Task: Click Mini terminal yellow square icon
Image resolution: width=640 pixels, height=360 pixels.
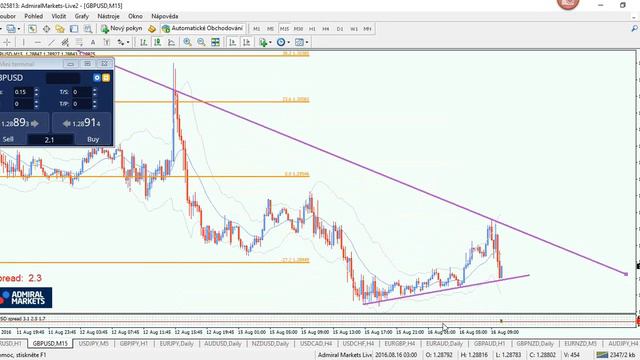Action: tap(106, 78)
